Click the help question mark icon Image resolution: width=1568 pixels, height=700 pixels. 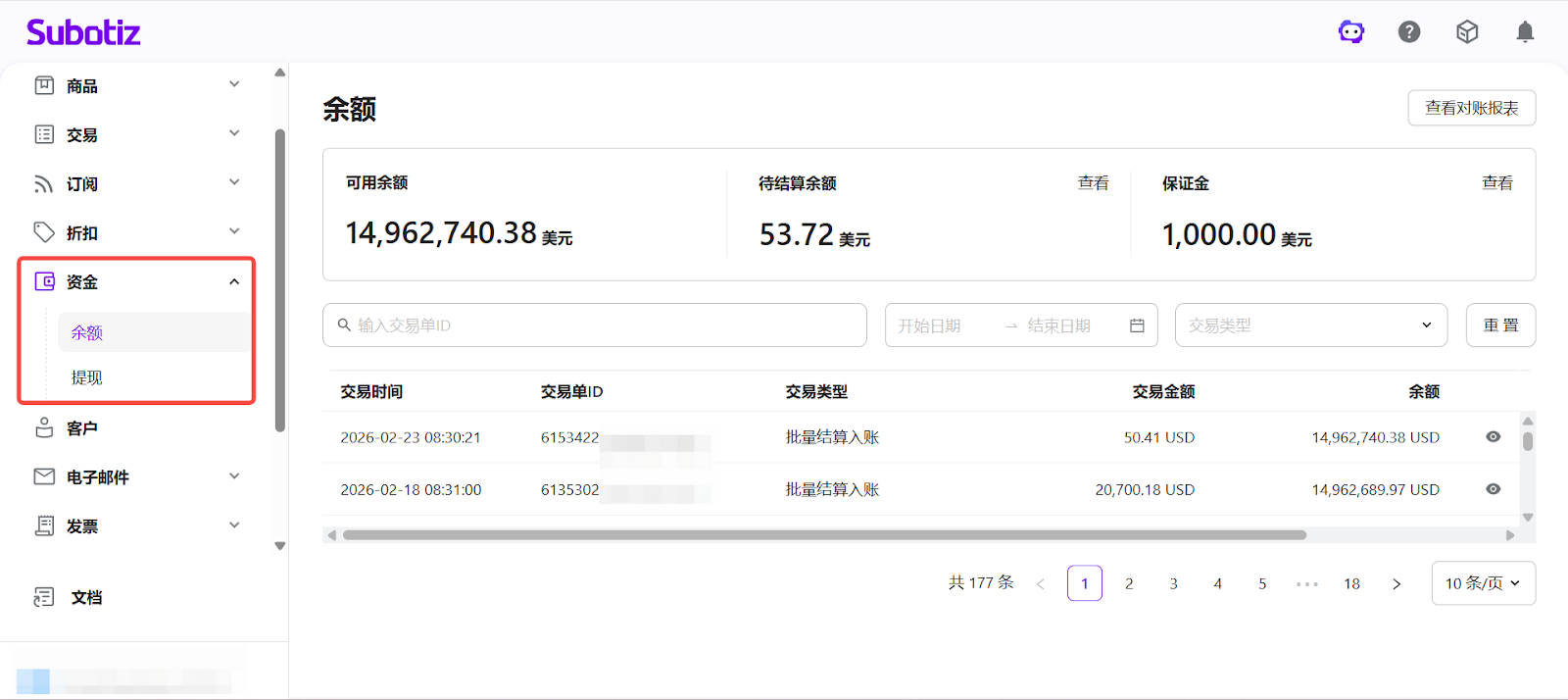pyautogui.click(x=1409, y=32)
